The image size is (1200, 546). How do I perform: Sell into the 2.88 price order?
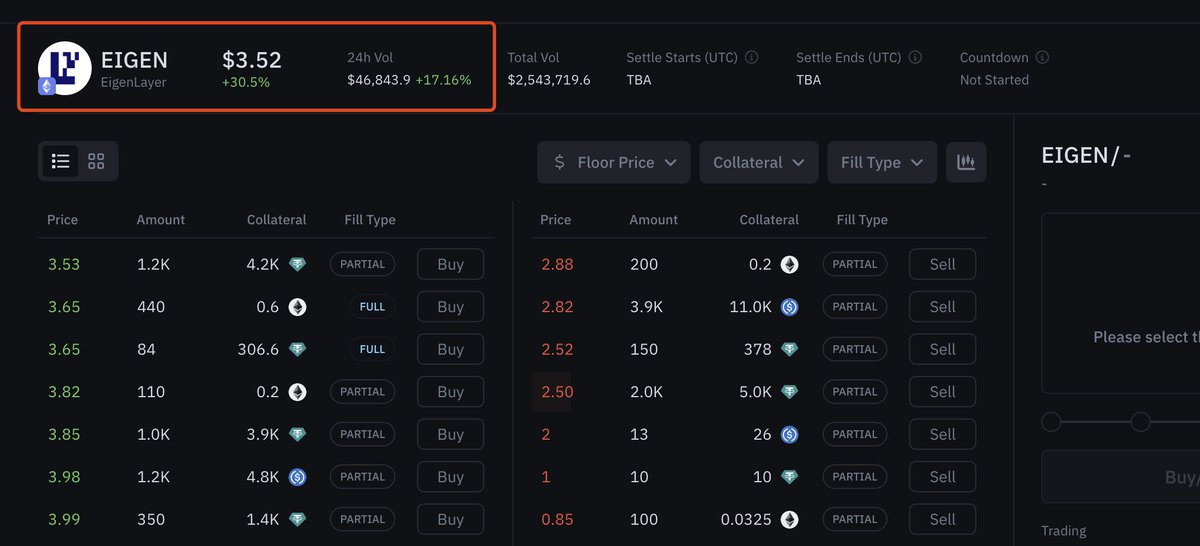coord(942,265)
